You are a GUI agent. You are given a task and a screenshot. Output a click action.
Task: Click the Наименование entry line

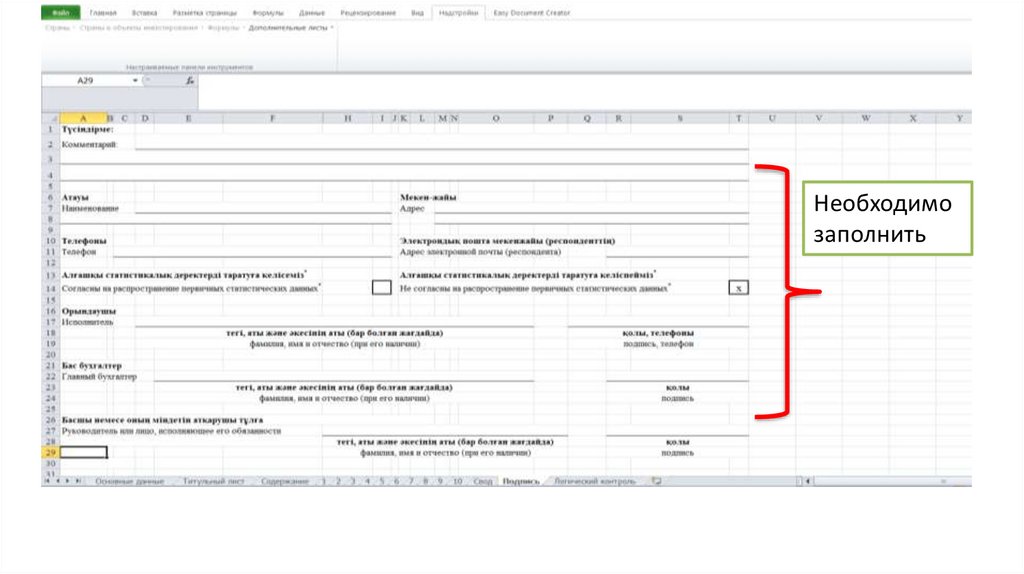click(x=263, y=209)
